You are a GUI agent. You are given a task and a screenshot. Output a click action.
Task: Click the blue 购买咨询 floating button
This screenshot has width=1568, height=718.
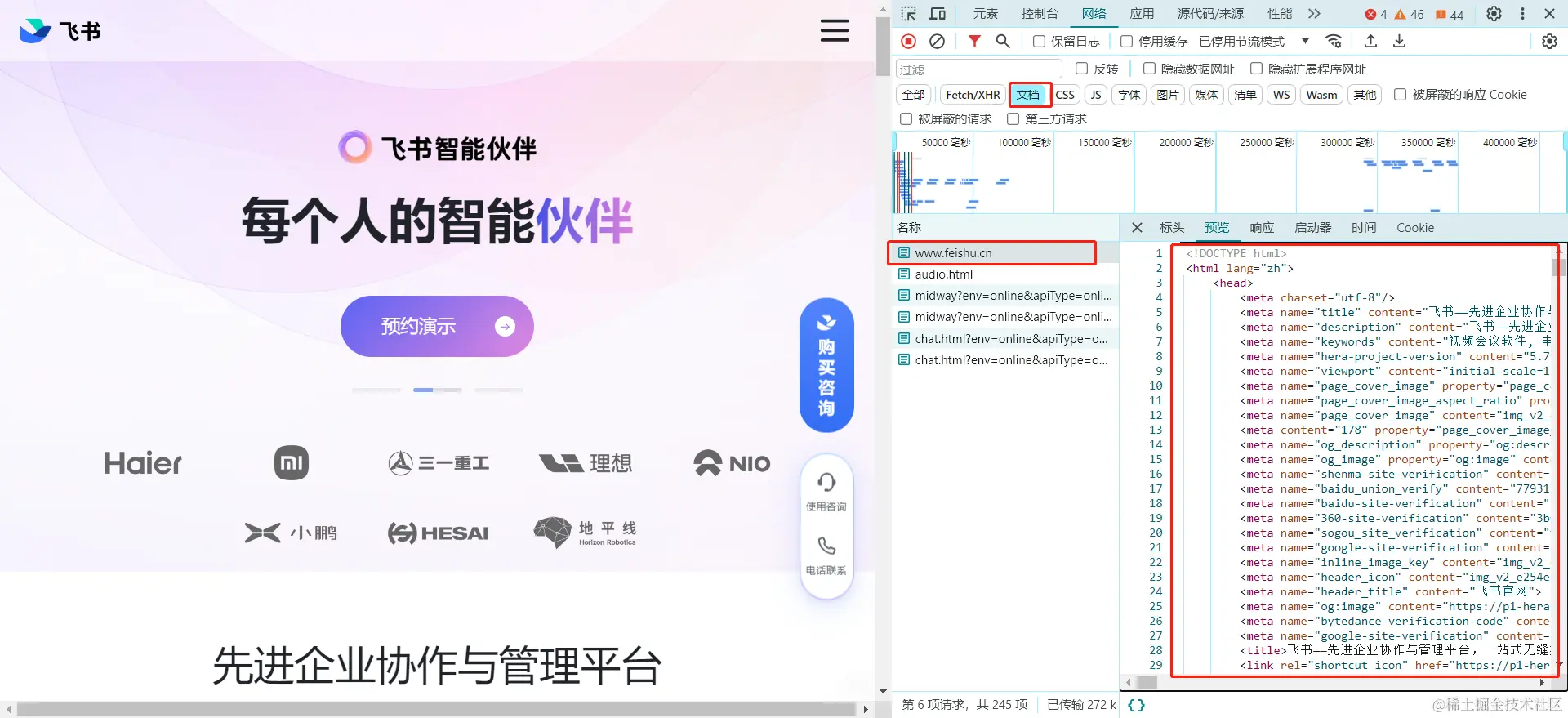[826, 365]
